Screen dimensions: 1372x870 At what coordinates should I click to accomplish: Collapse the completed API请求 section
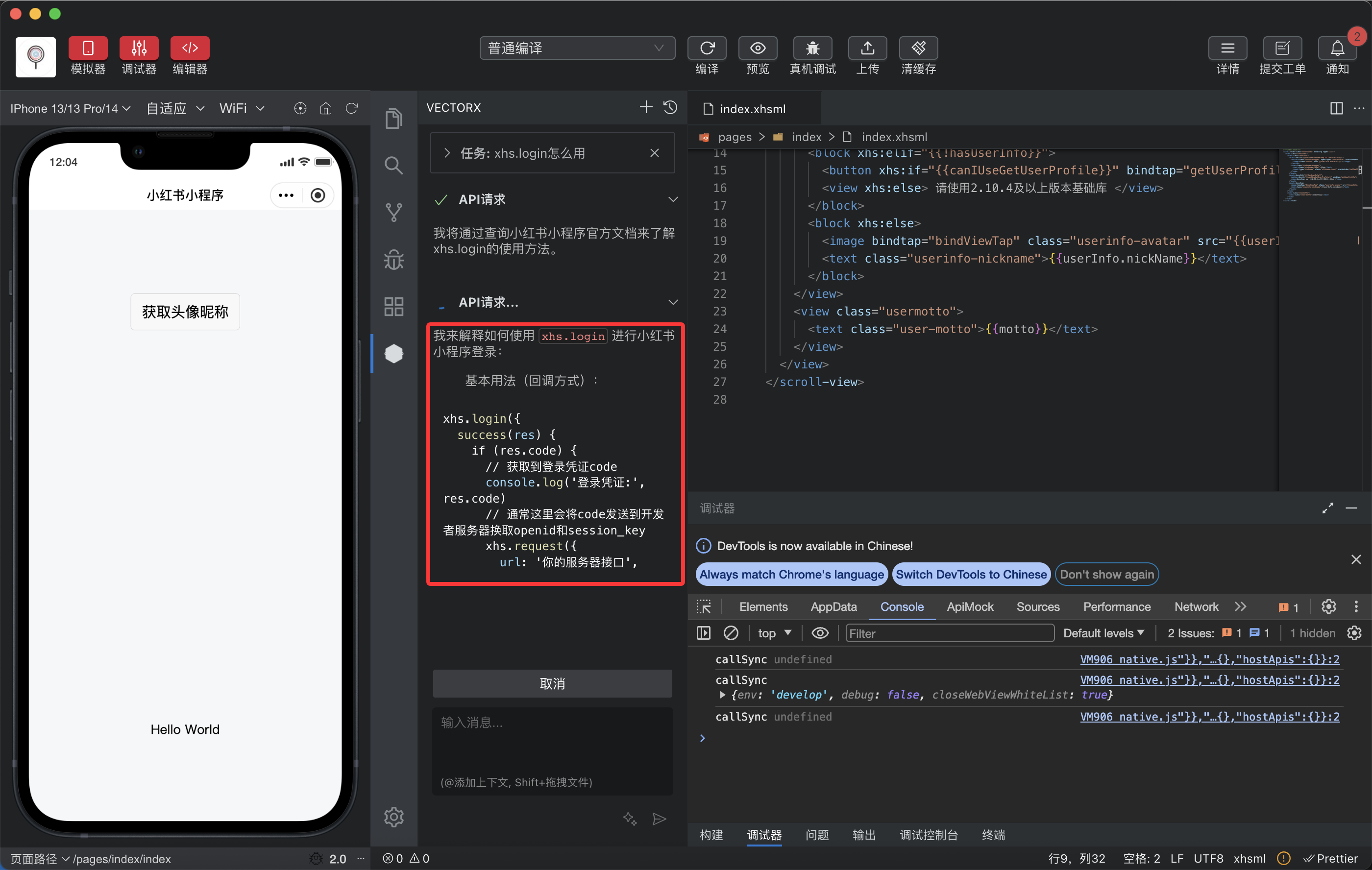[x=673, y=199]
